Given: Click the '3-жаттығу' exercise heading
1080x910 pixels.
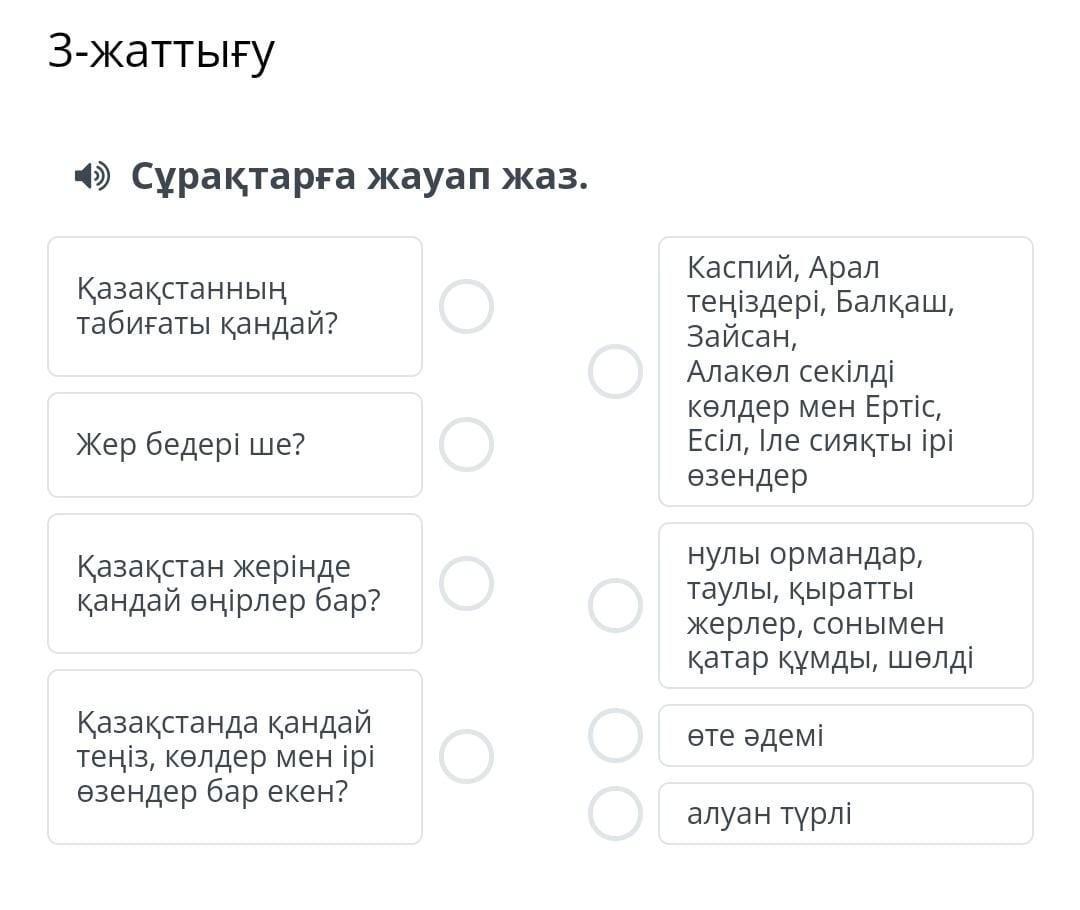Looking at the screenshot, I should pos(161,52).
